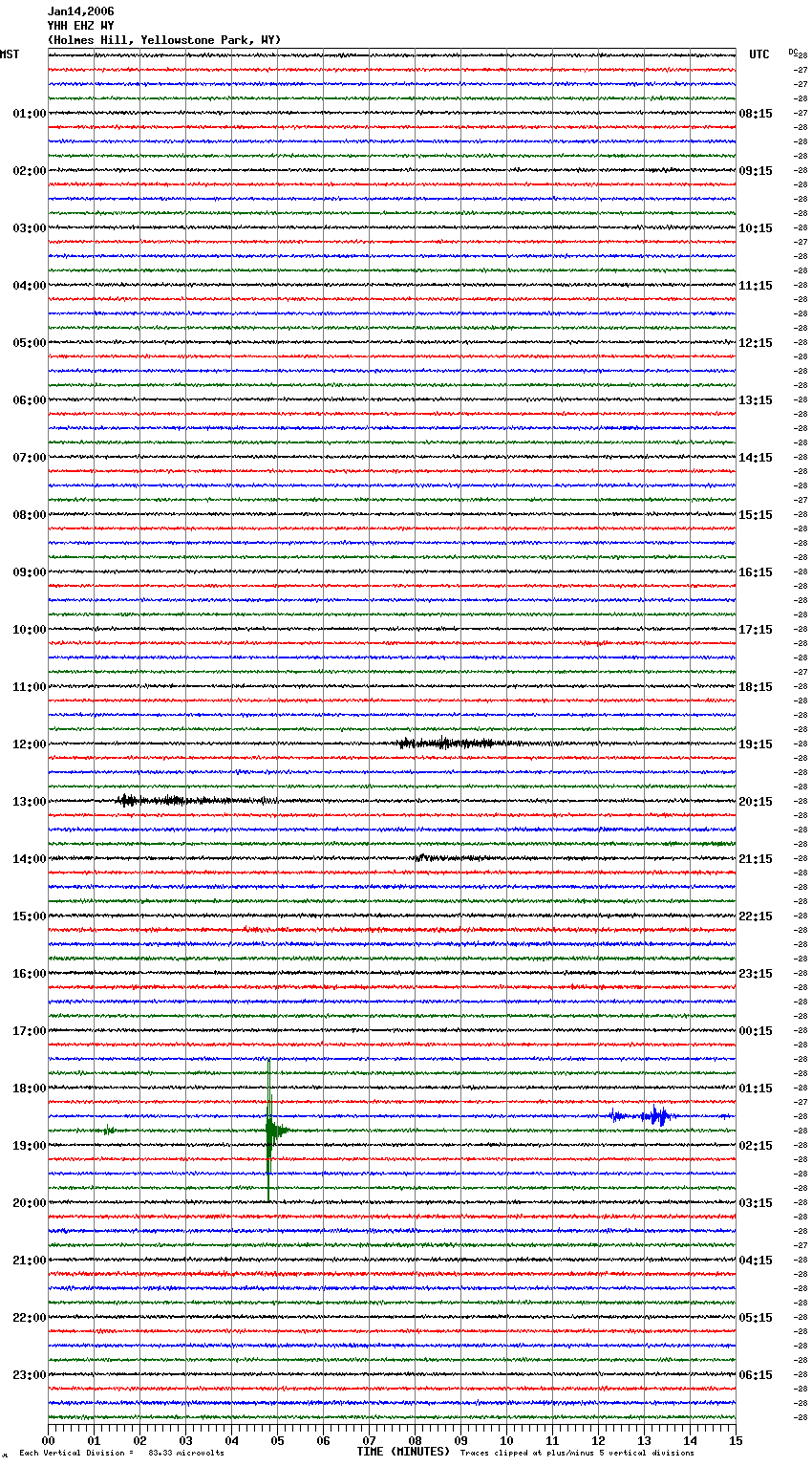Click the "15:15" UTC time label

[756, 515]
